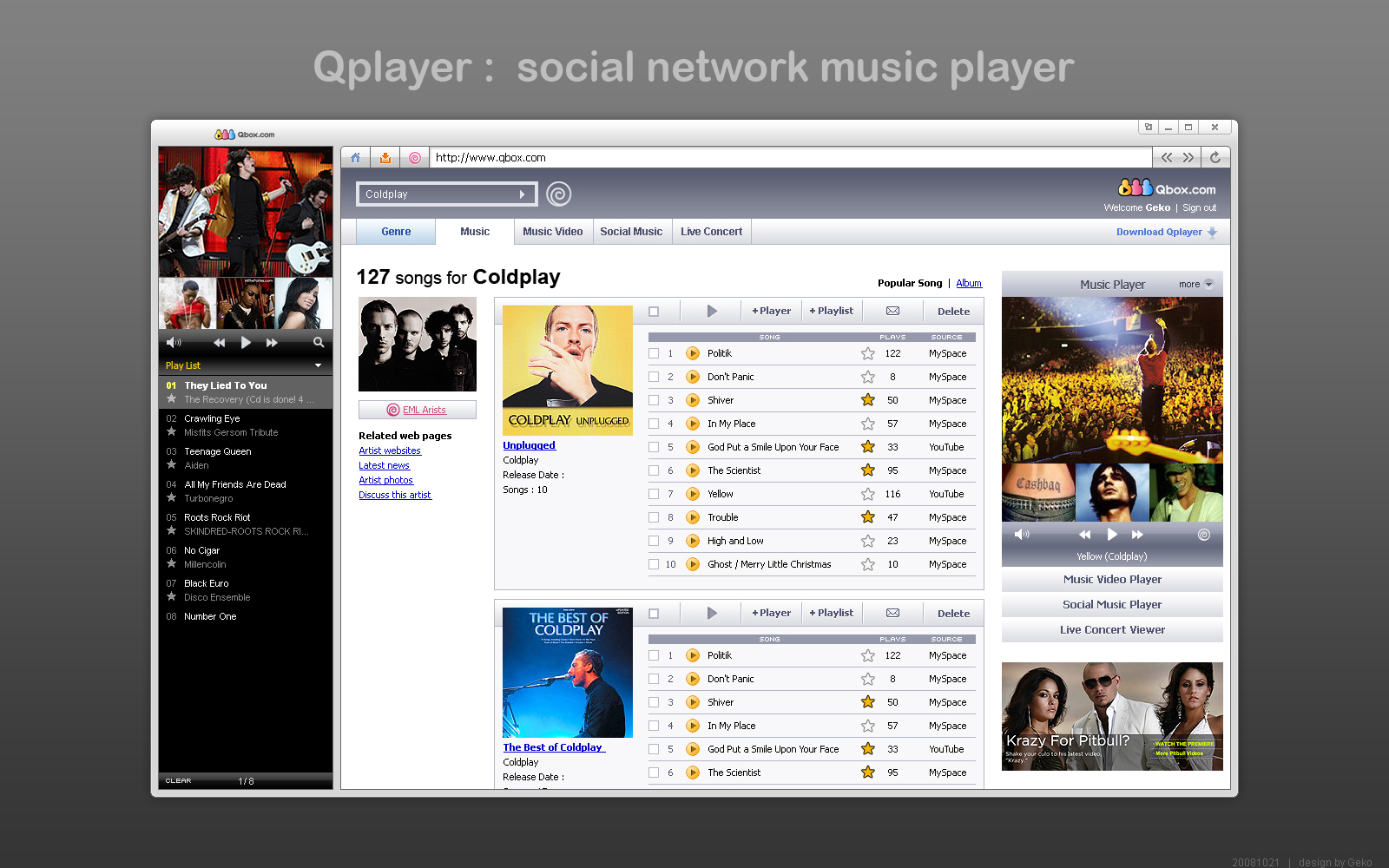The width and height of the screenshot is (1389, 868).
Task: Open the Genre tab
Action: pos(396,232)
